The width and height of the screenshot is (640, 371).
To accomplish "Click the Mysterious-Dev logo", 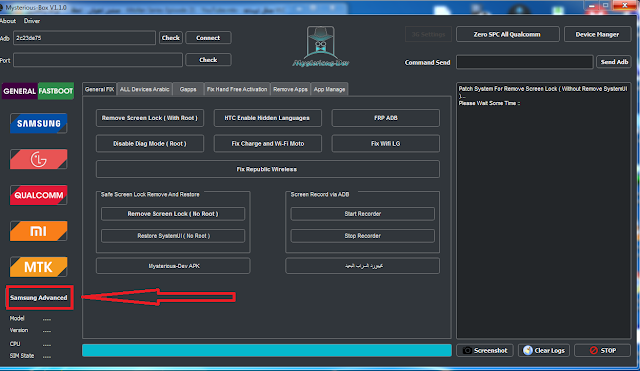I will (321, 46).
